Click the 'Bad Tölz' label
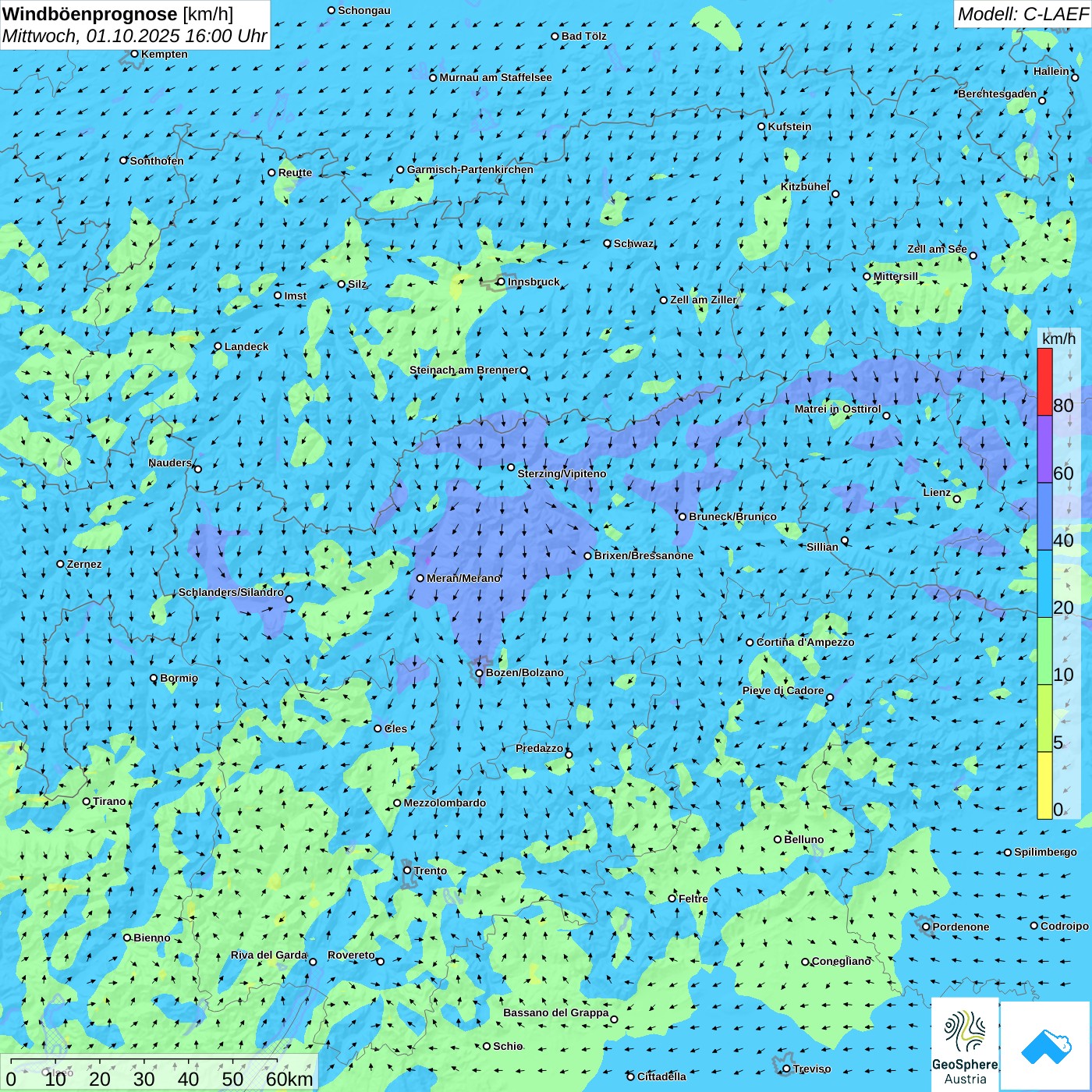 click(584, 36)
